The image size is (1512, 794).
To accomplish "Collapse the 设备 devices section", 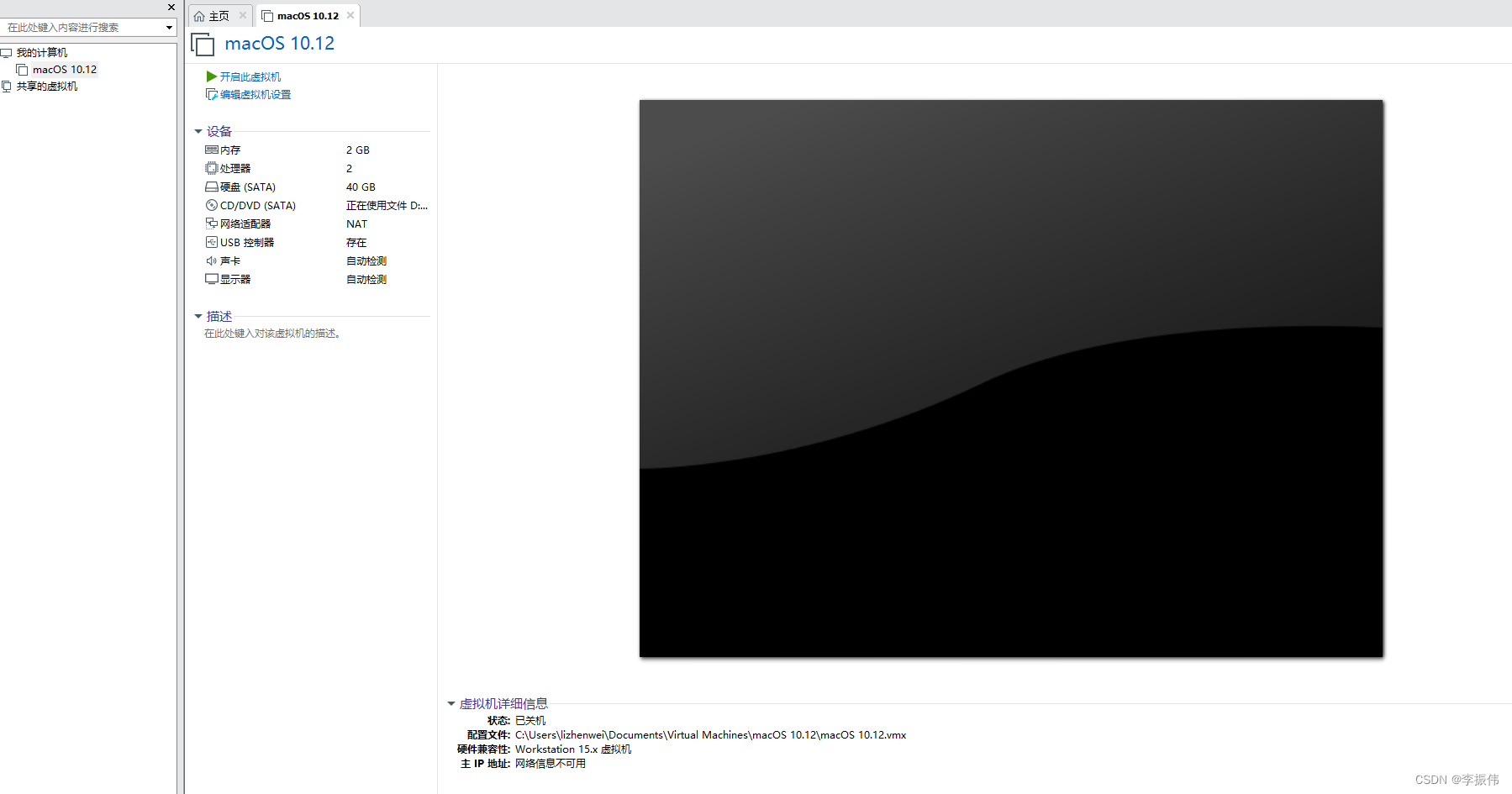I will click(x=198, y=131).
